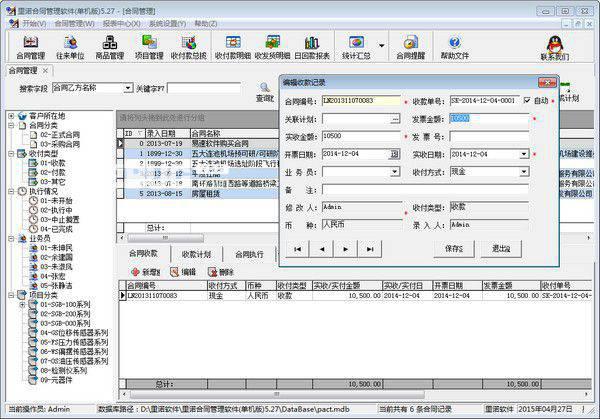Open the 业务员 dropdown in dialog
600x419 pixels.
[x=395, y=172]
